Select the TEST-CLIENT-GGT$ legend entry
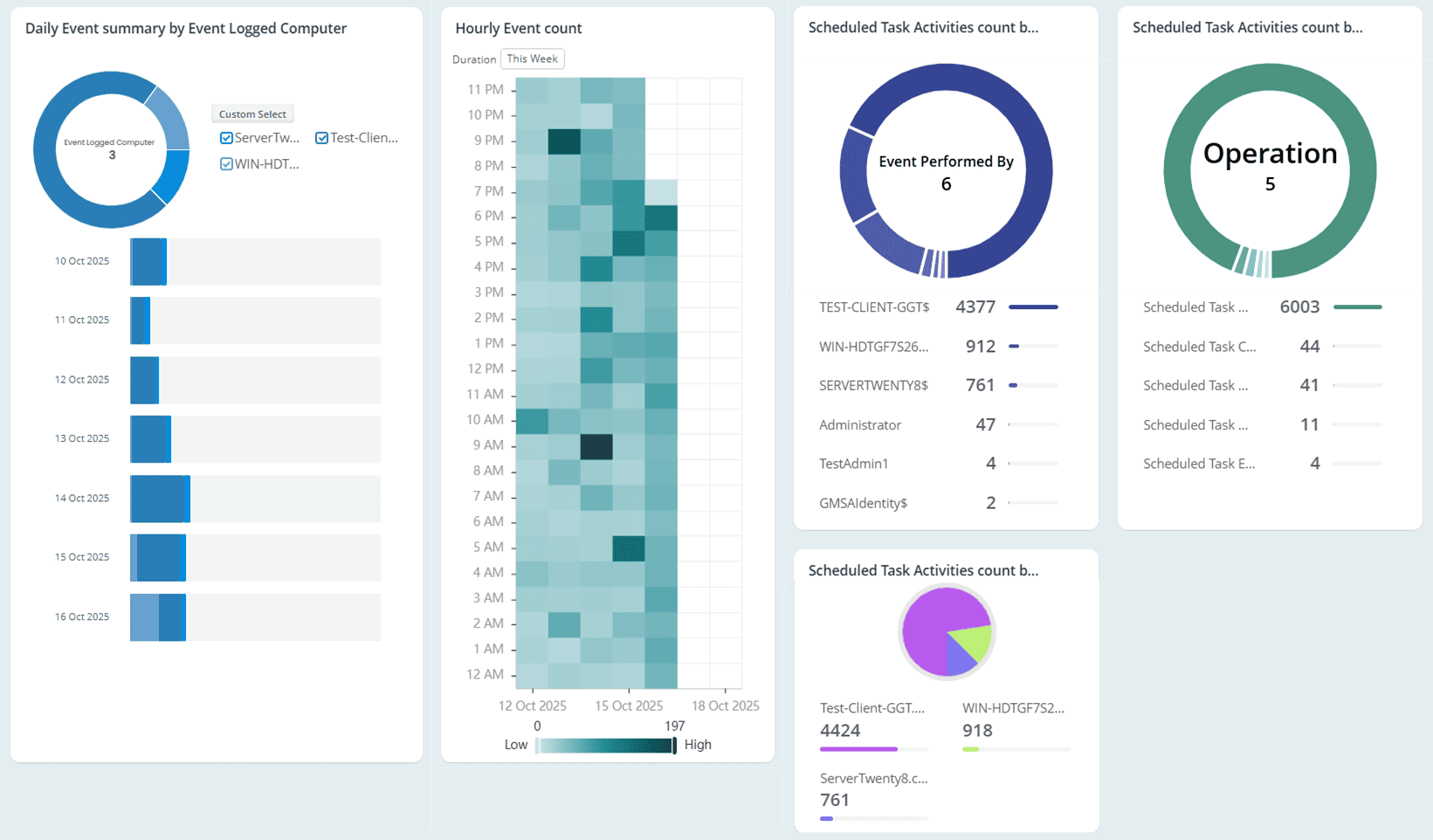Screen dimensions: 1433x840 coord(874,307)
